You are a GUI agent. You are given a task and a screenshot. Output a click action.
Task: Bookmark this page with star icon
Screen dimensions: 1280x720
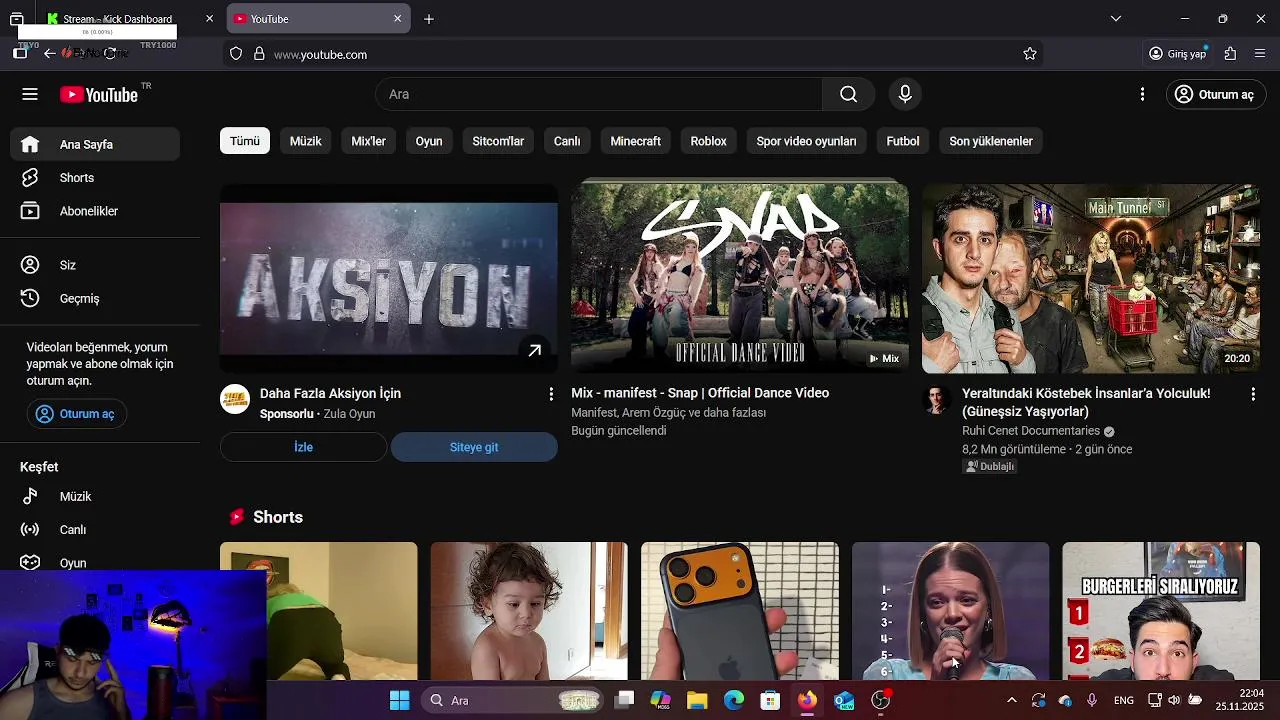[x=1030, y=54]
